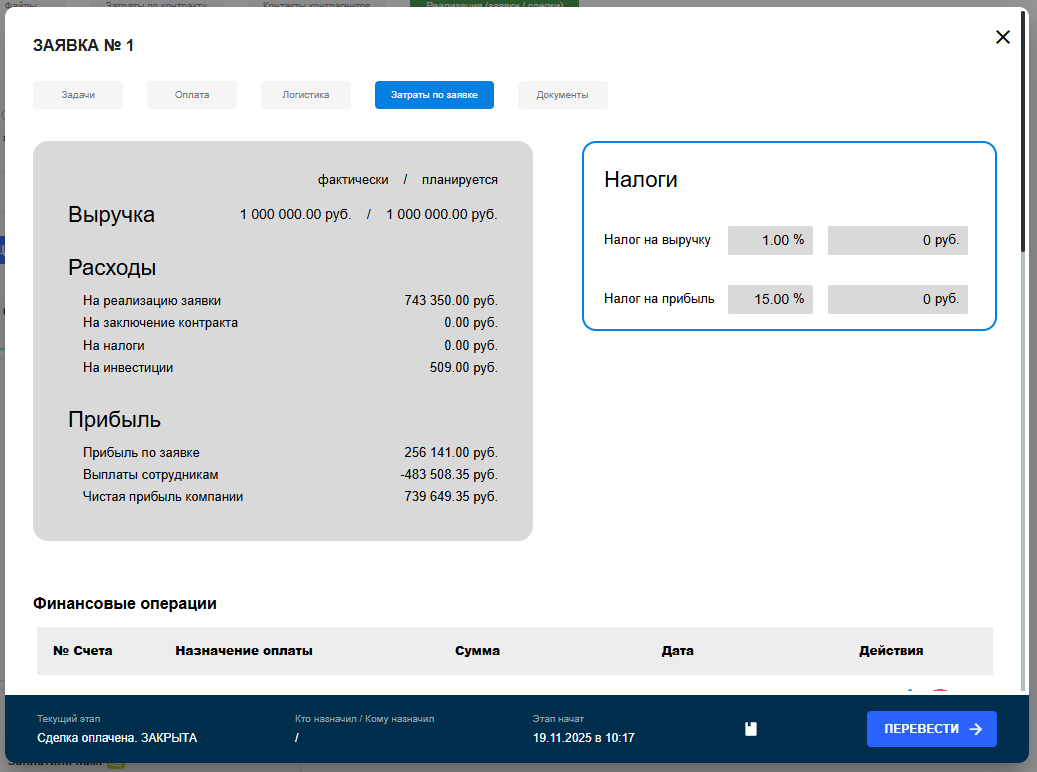This screenshot has width=1037, height=772.
Task: Click the № Счета column header
Action: pos(83,651)
